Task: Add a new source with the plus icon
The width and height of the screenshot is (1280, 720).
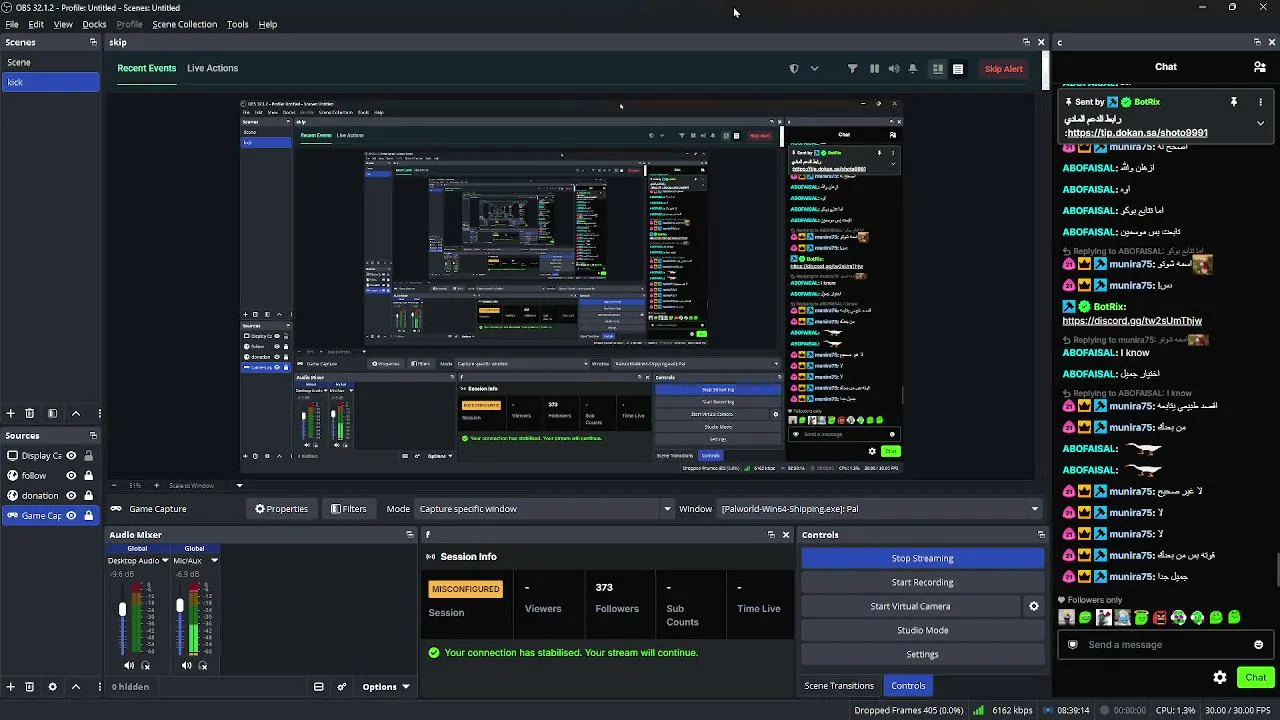Action: click(10, 687)
